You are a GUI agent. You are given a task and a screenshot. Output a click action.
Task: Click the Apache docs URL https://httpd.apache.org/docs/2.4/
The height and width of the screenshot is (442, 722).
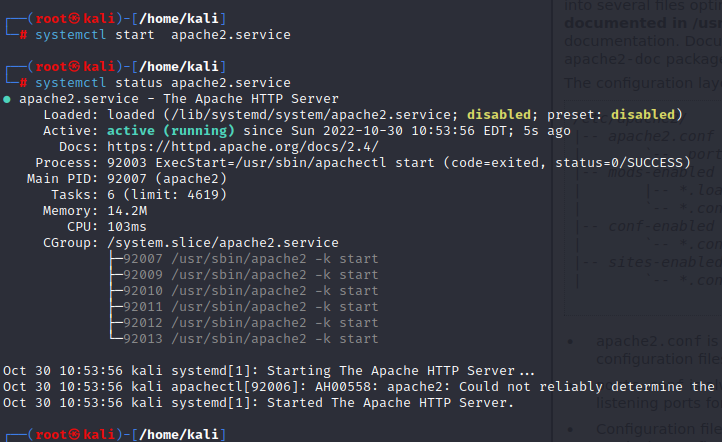[243, 147]
